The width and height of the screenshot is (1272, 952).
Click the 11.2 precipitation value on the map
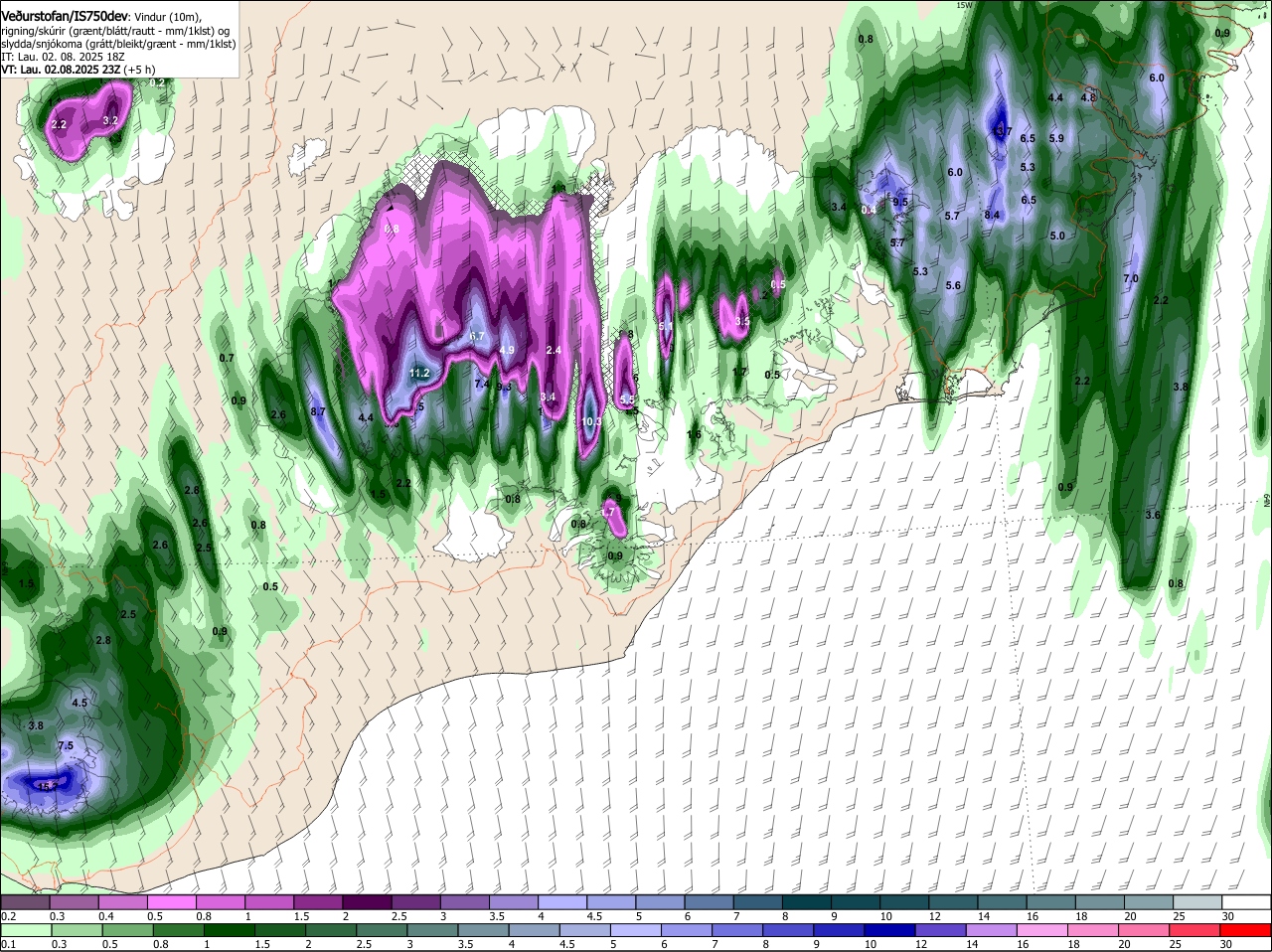coord(418,374)
